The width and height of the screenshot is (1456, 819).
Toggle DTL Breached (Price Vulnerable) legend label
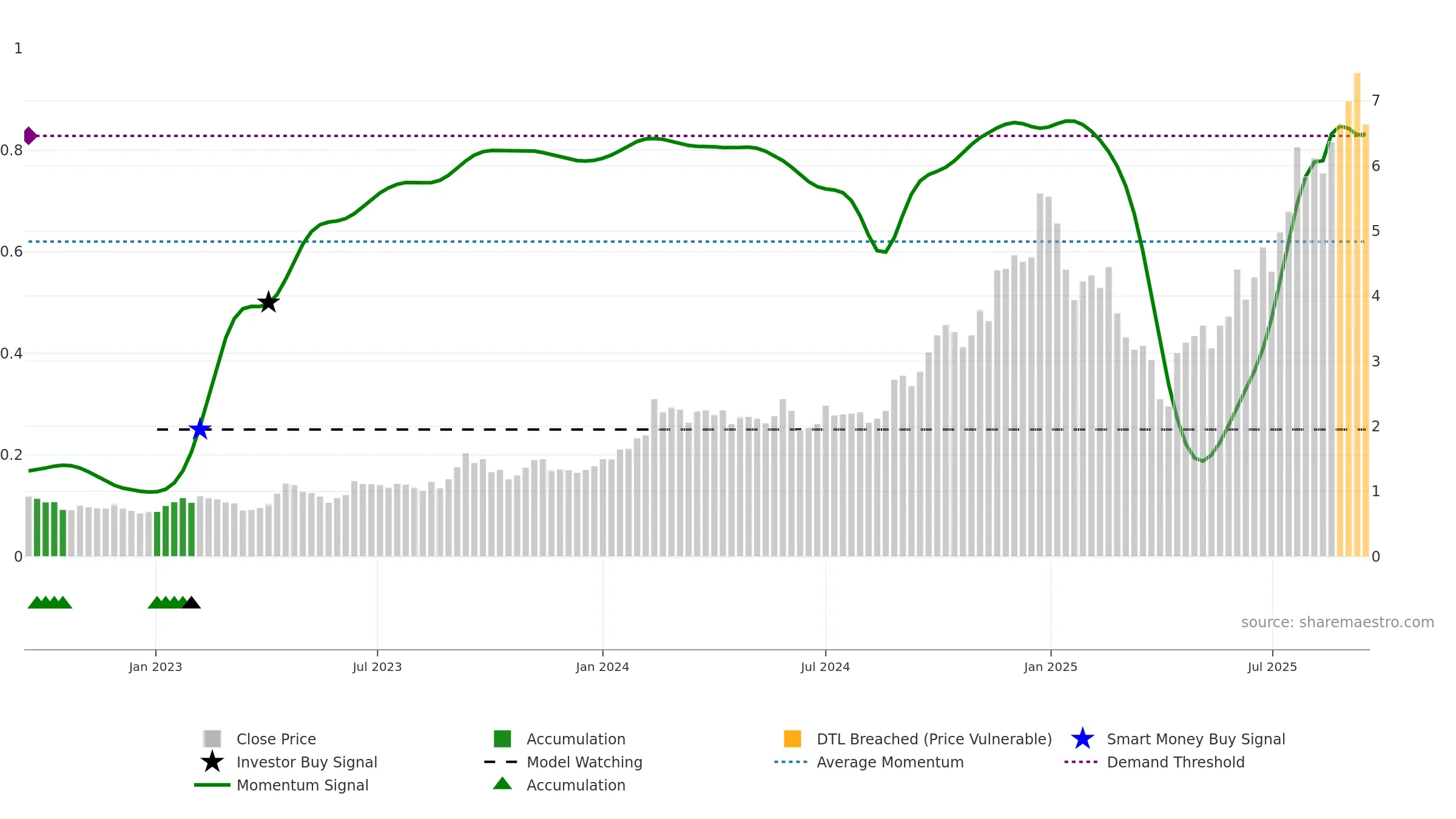[934, 739]
